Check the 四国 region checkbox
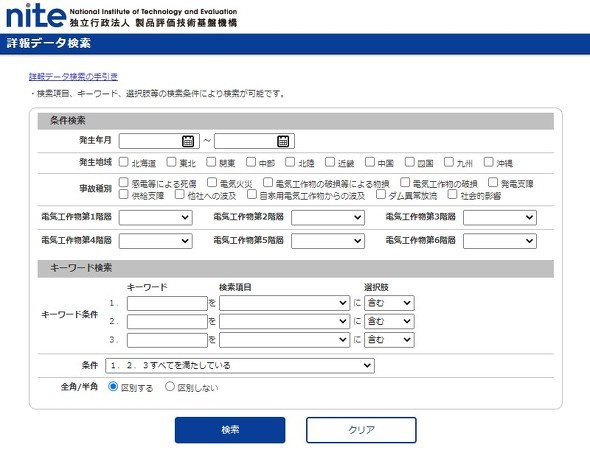 410,162
